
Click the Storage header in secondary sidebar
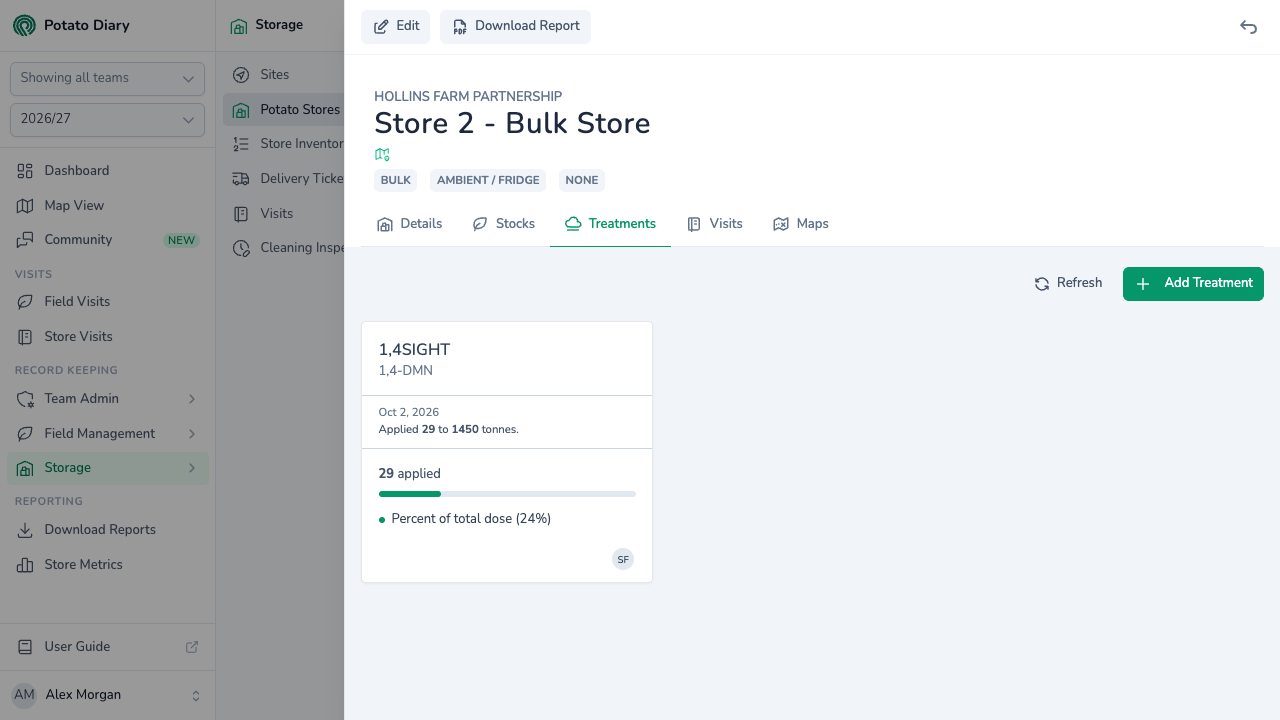point(279,25)
